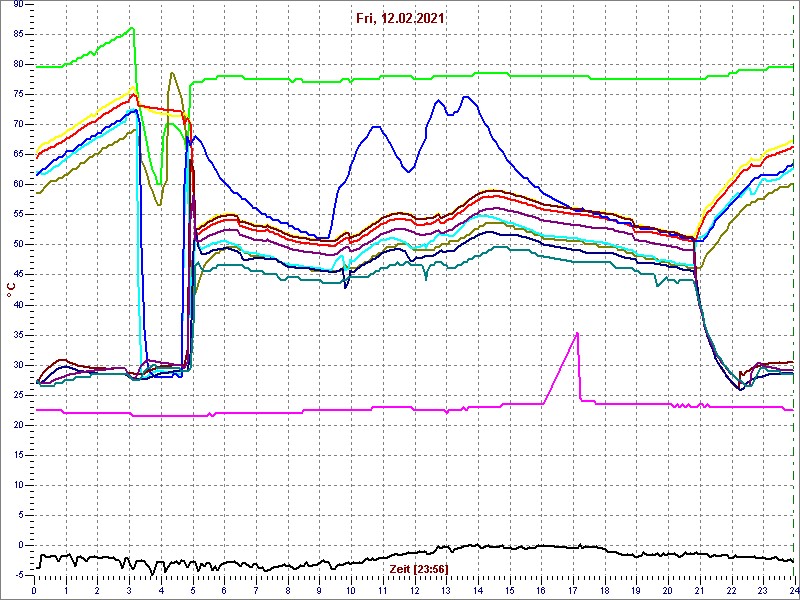
Task: Select the 40 temperature axis label
Action: click(18, 305)
